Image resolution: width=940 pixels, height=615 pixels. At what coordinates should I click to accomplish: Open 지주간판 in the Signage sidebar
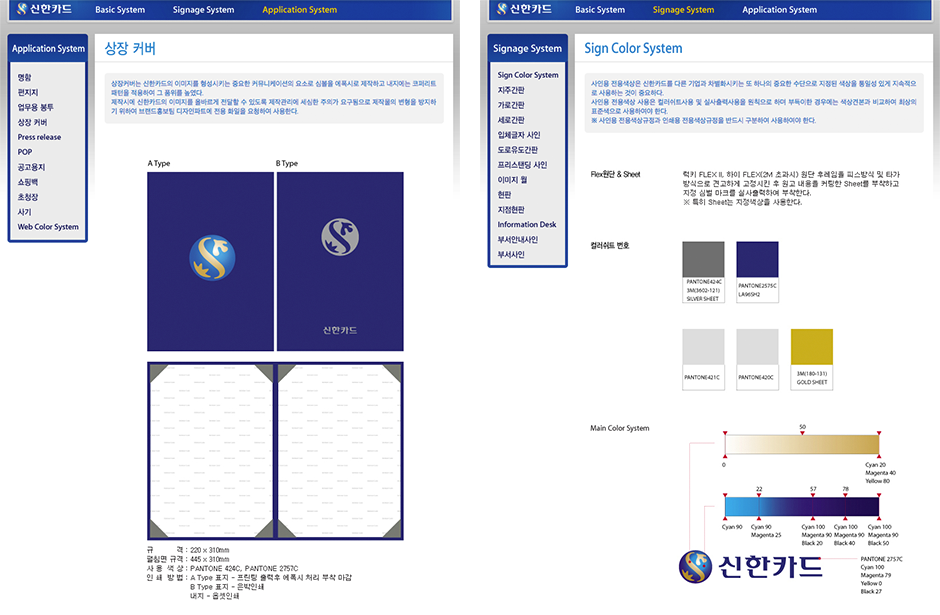click(511, 90)
